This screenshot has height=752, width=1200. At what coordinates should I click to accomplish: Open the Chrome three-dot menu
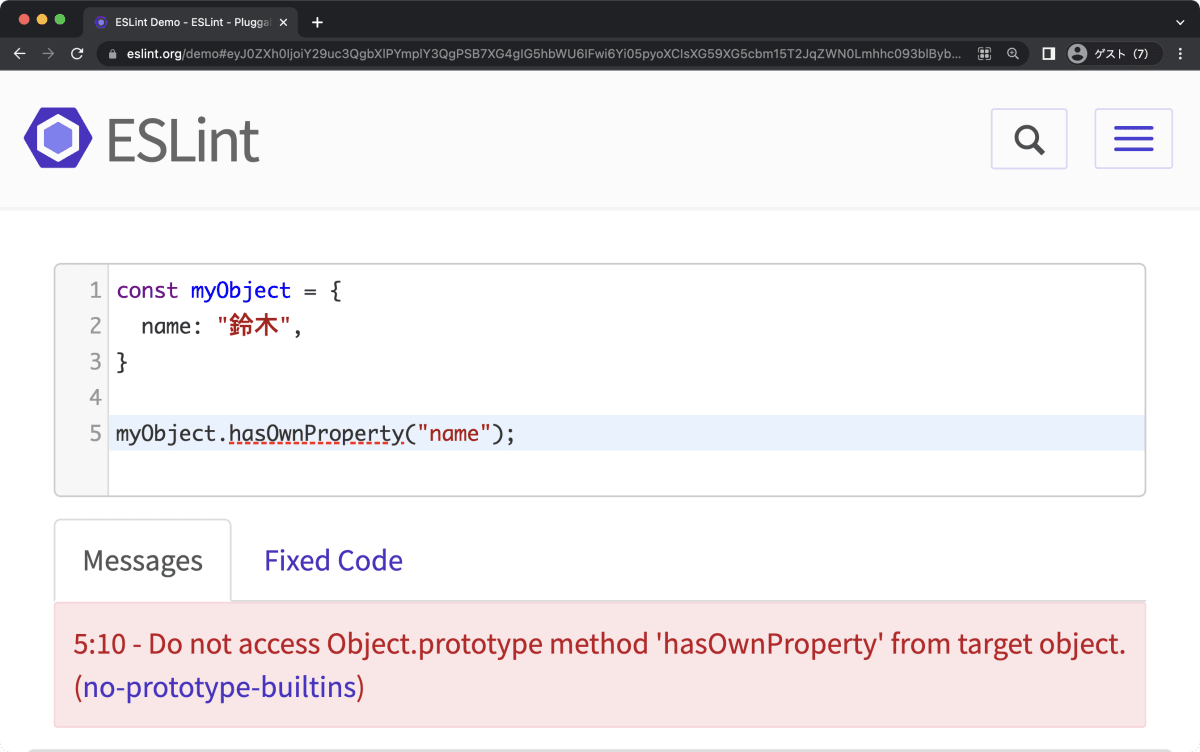(x=1181, y=54)
